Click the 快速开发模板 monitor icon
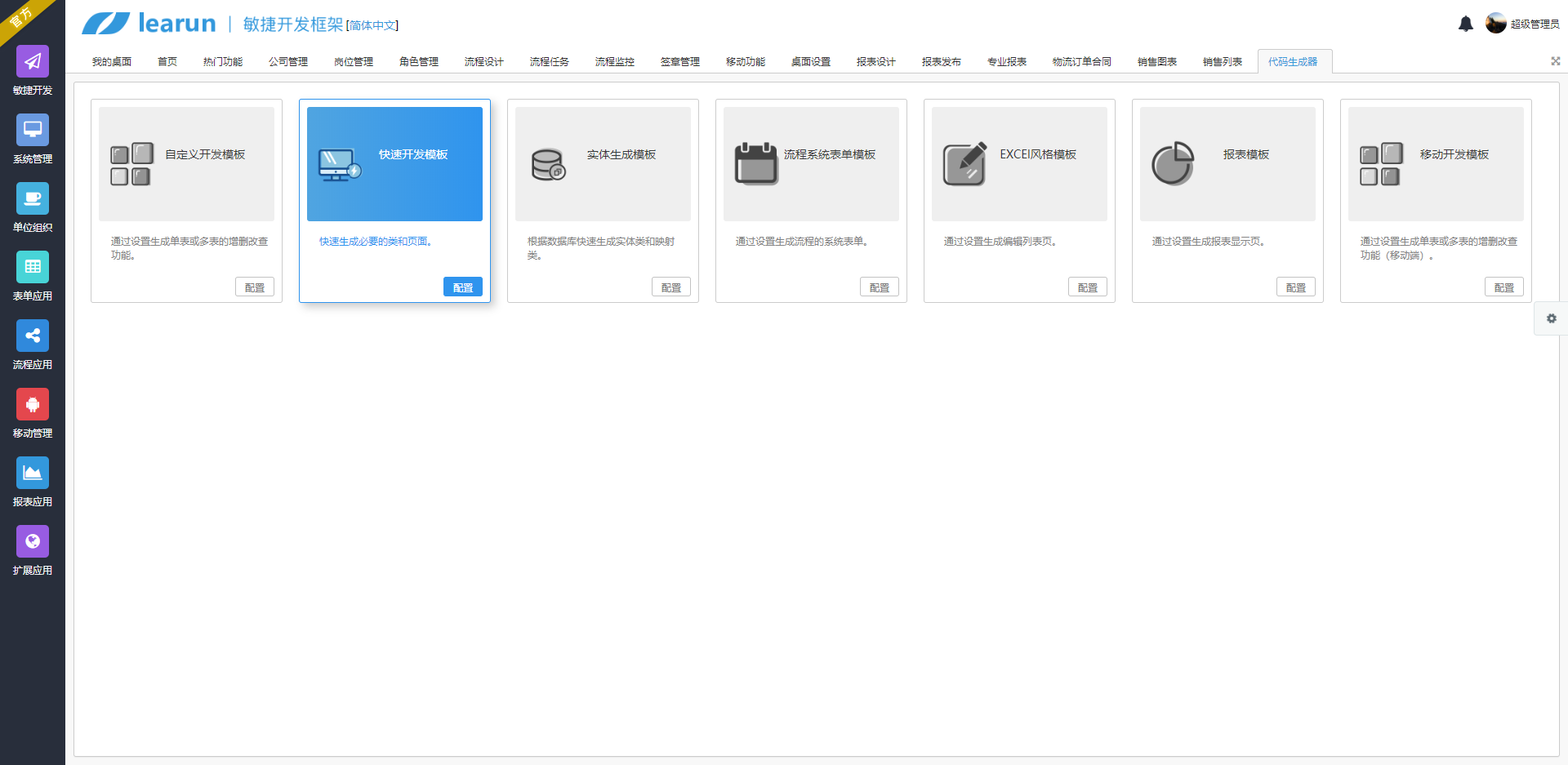Screen dimensions: 1568x765 (x=340, y=165)
